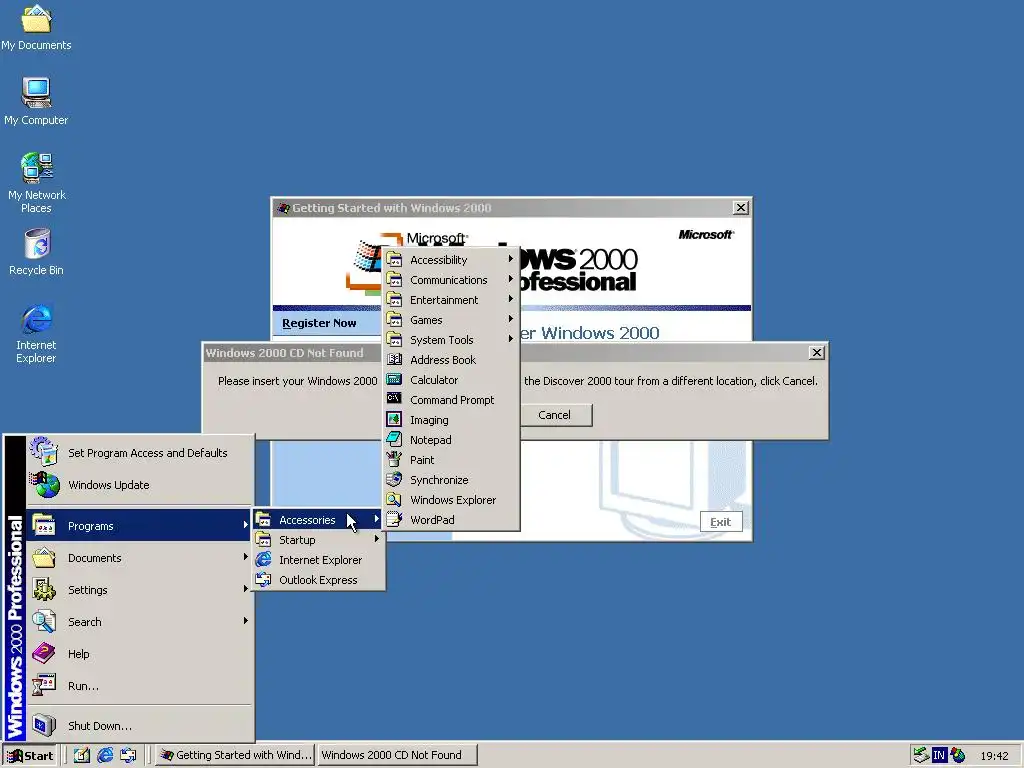Click the 19:42 clock in the system tray

coord(994,756)
